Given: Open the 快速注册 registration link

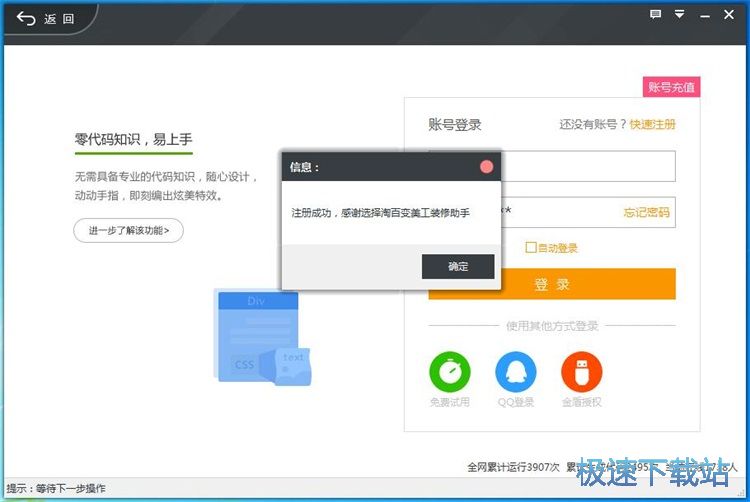Looking at the screenshot, I should tap(652, 124).
